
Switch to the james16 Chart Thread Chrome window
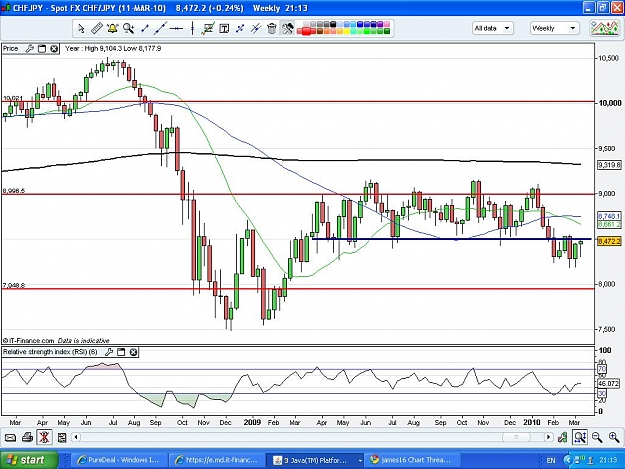pyautogui.click(x=412, y=460)
